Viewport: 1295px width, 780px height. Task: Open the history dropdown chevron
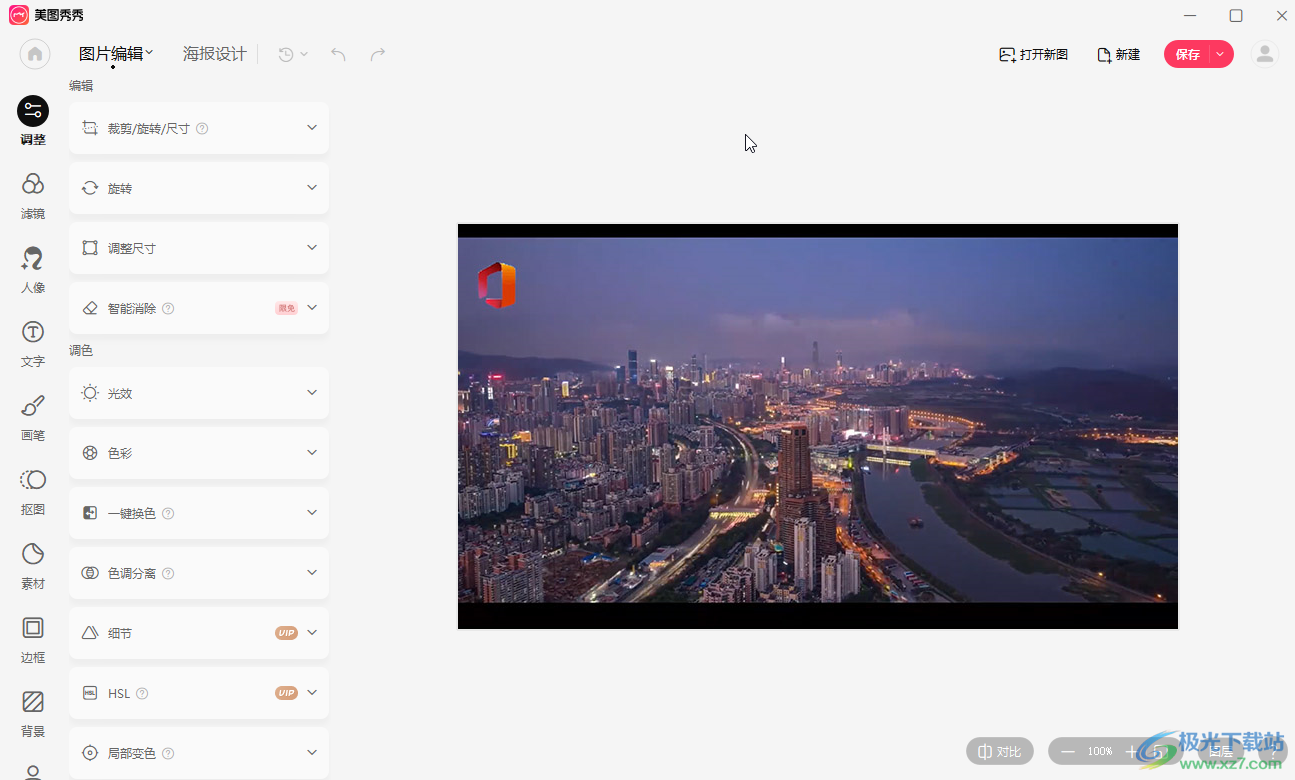point(304,54)
